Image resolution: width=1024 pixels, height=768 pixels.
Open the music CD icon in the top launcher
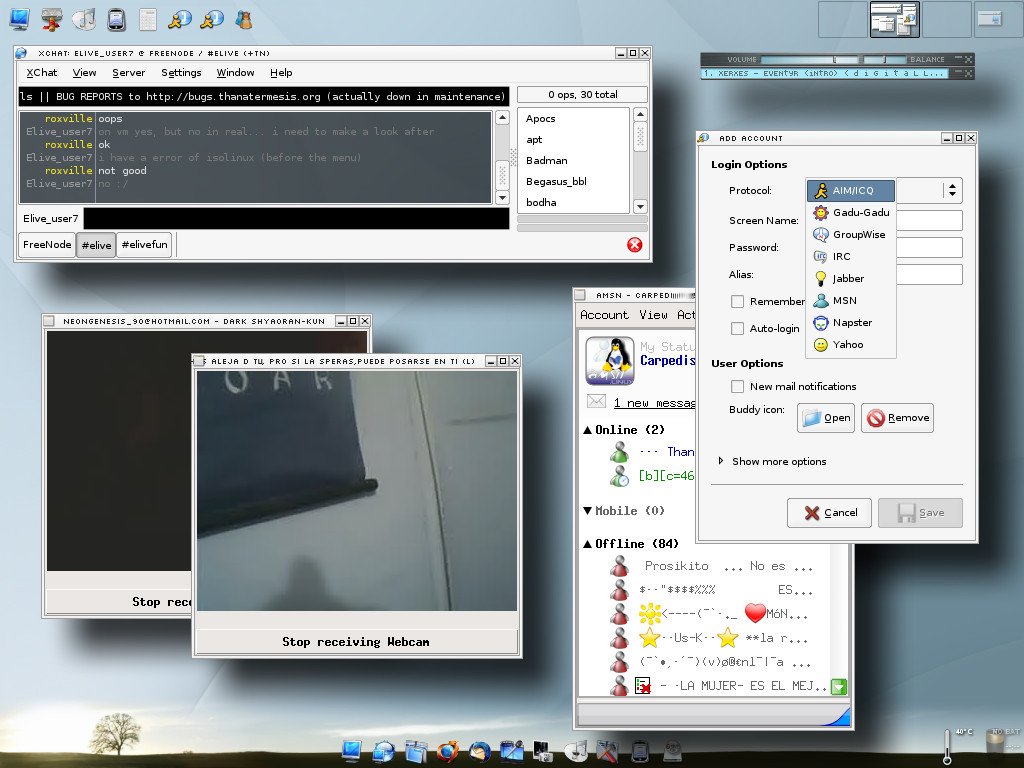coord(84,20)
